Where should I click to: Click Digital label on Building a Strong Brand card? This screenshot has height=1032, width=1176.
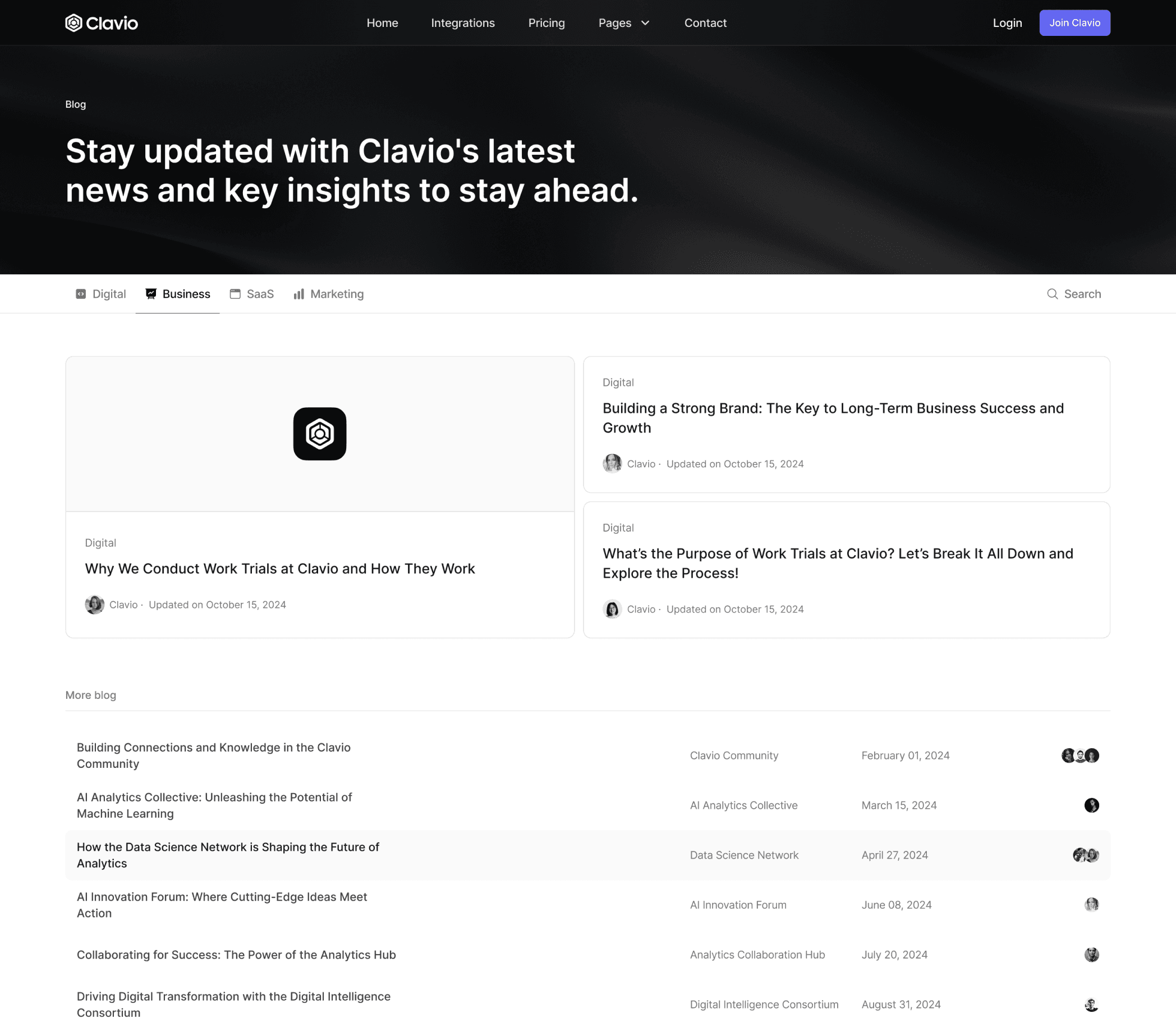pos(618,383)
